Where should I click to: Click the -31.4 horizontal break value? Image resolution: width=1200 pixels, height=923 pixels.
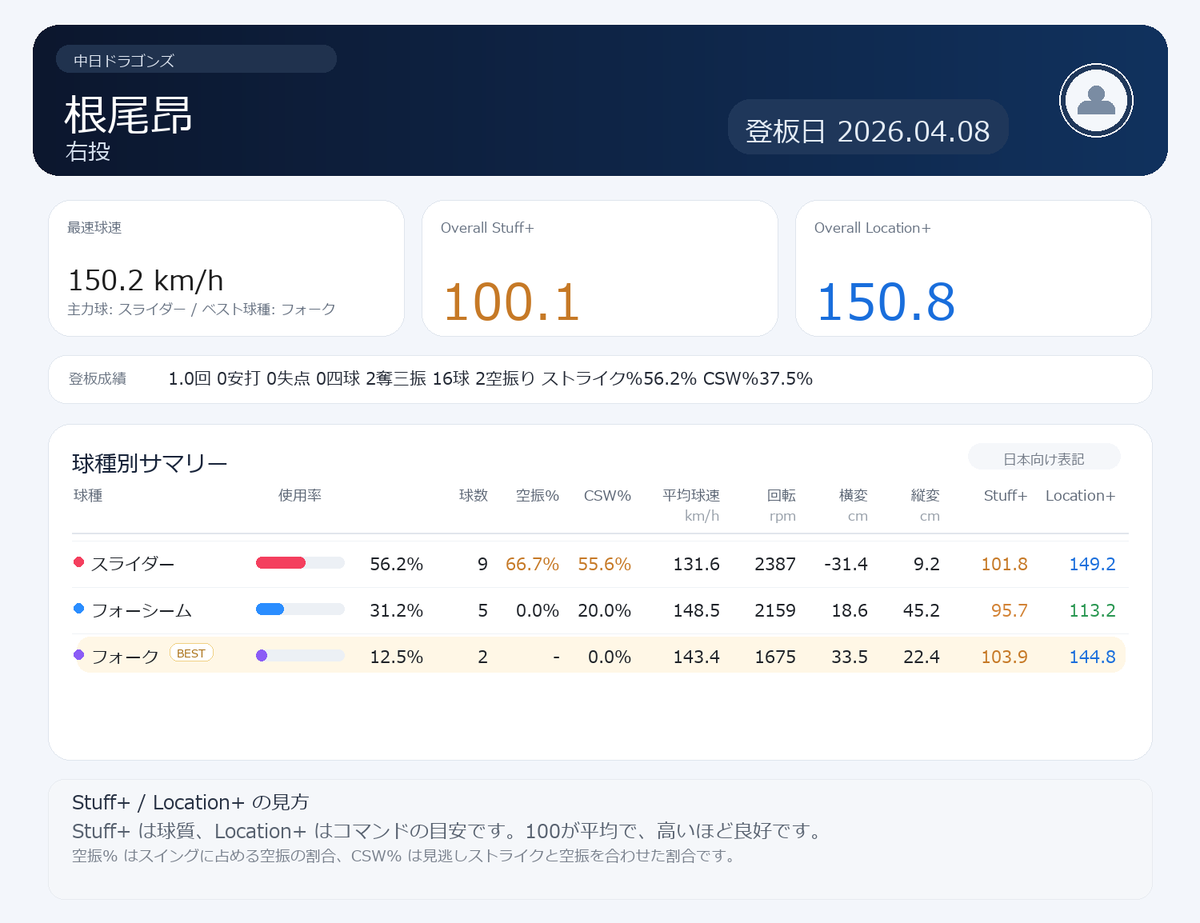pos(845,564)
